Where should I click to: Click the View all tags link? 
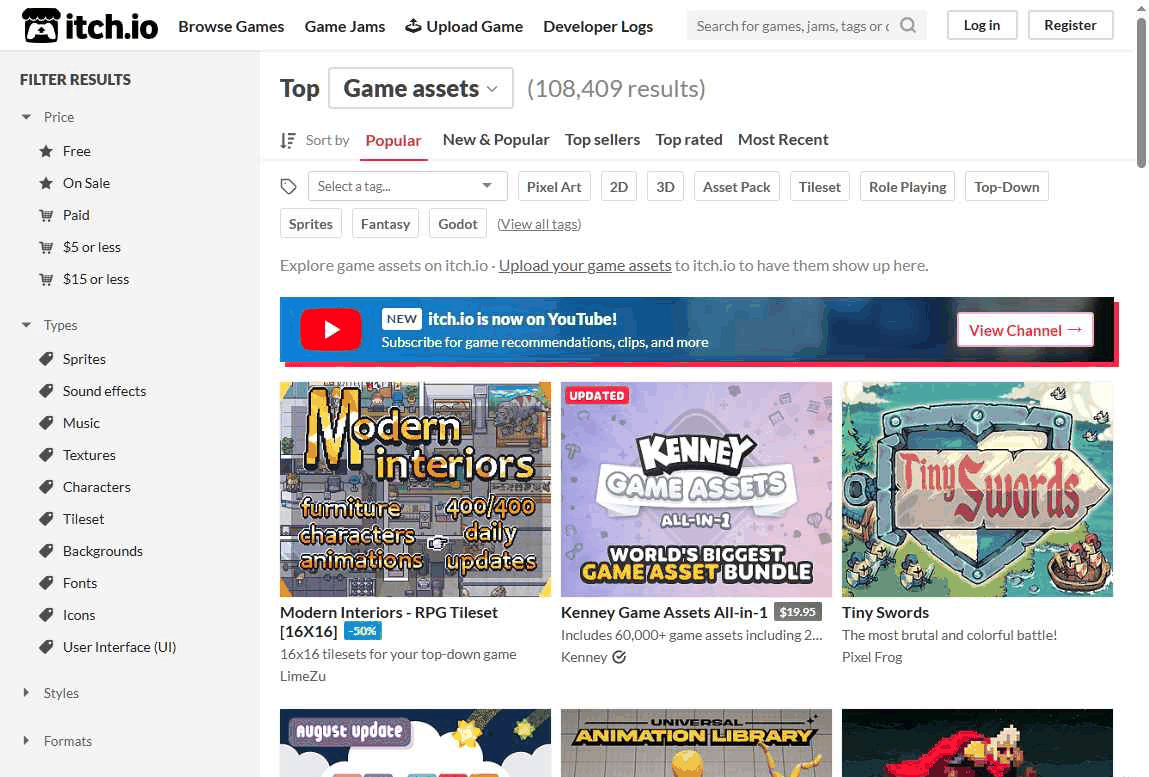pyautogui.click(x=539, y=224)
